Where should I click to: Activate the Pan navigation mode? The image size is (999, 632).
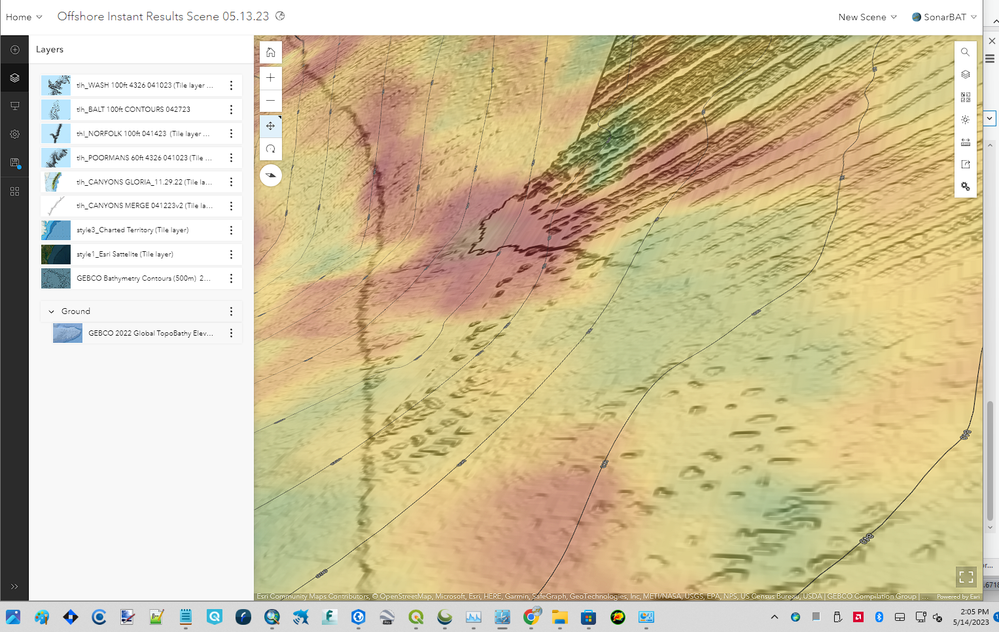coord(270,126)
